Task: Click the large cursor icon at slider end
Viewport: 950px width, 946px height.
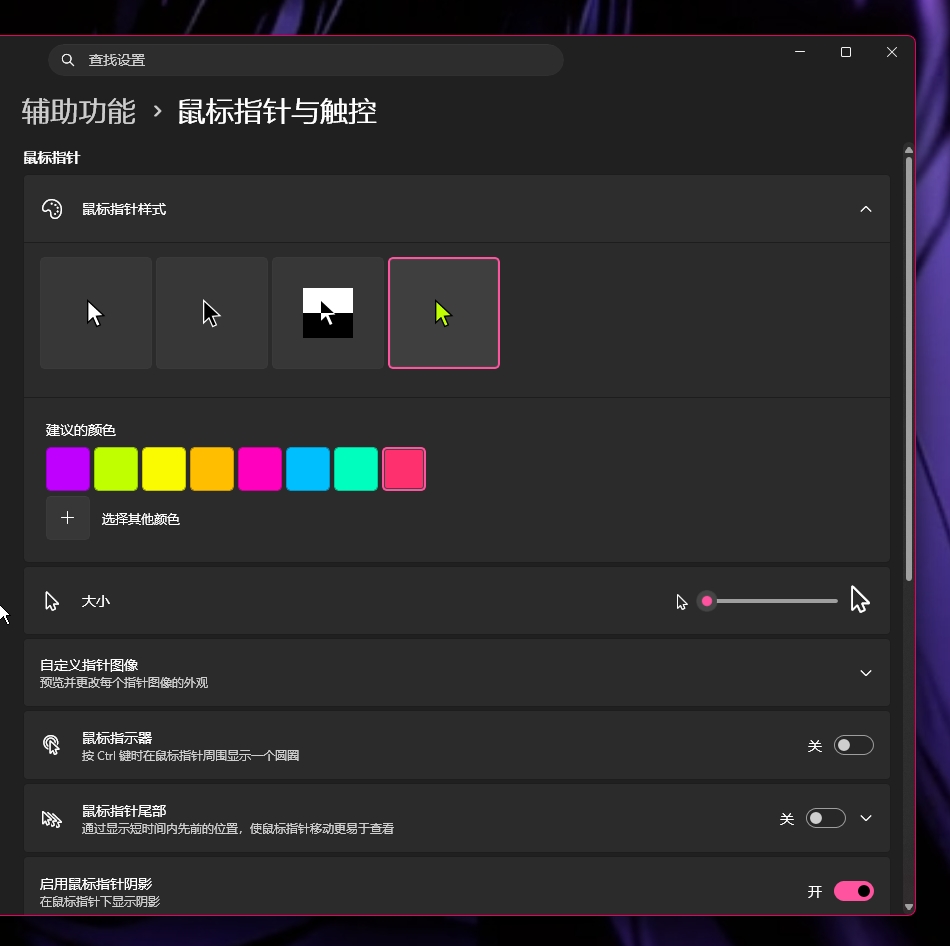Action: (860, 600)
